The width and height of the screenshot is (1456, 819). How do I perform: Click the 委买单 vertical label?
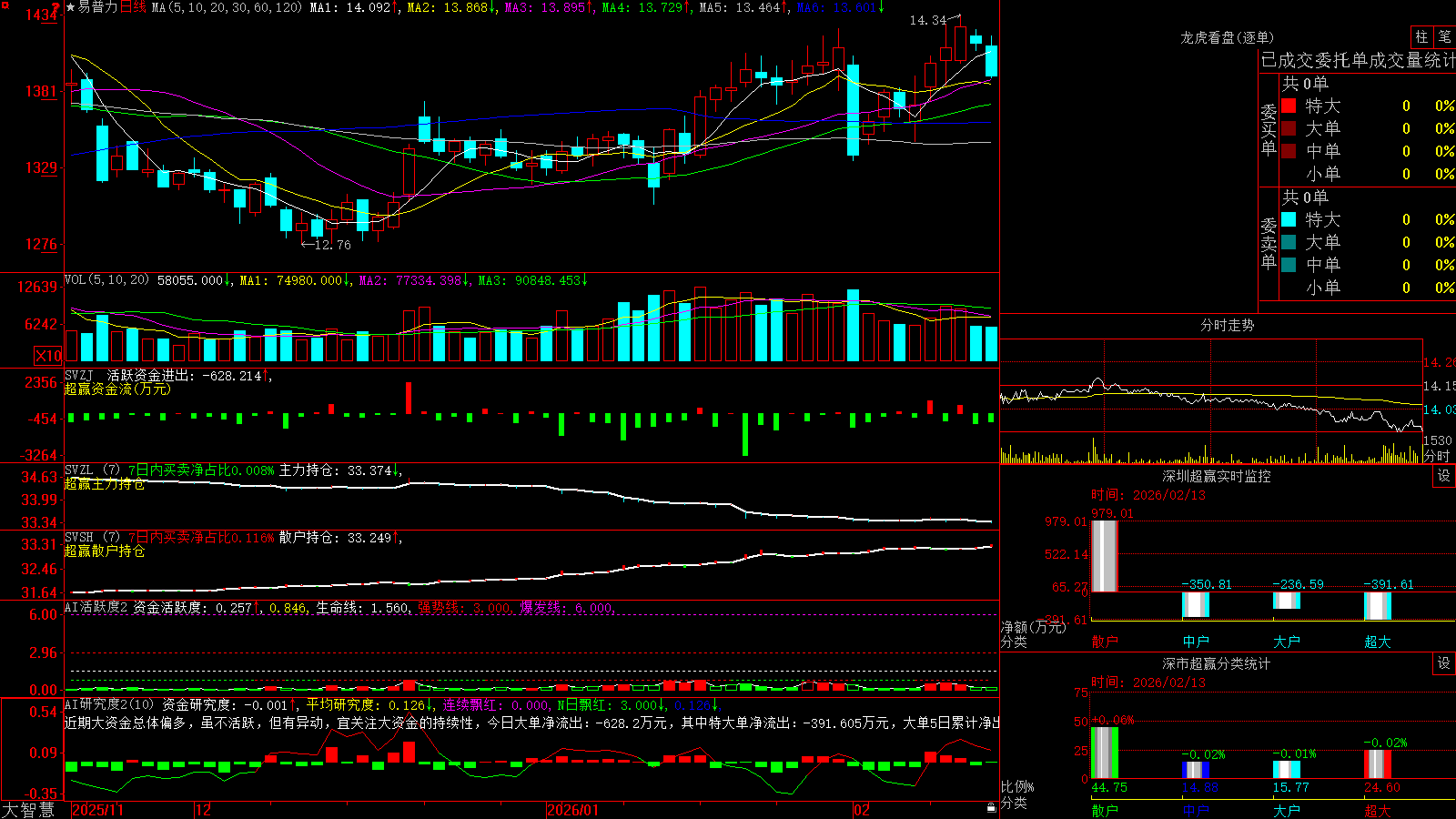[1269, 130]
